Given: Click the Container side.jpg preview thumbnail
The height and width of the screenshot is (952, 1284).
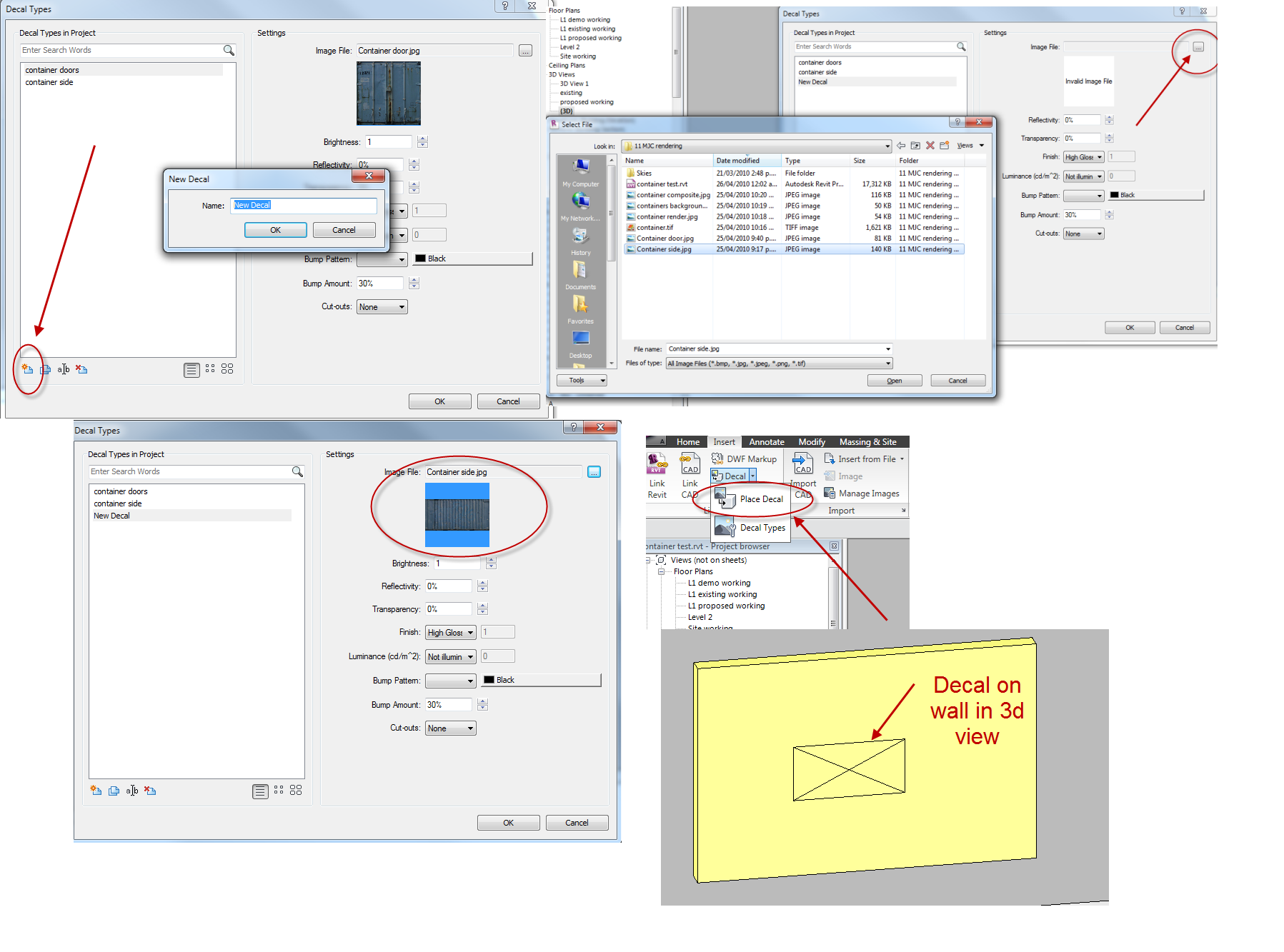Looking at the screenshot, I should [x=457, y=515].
